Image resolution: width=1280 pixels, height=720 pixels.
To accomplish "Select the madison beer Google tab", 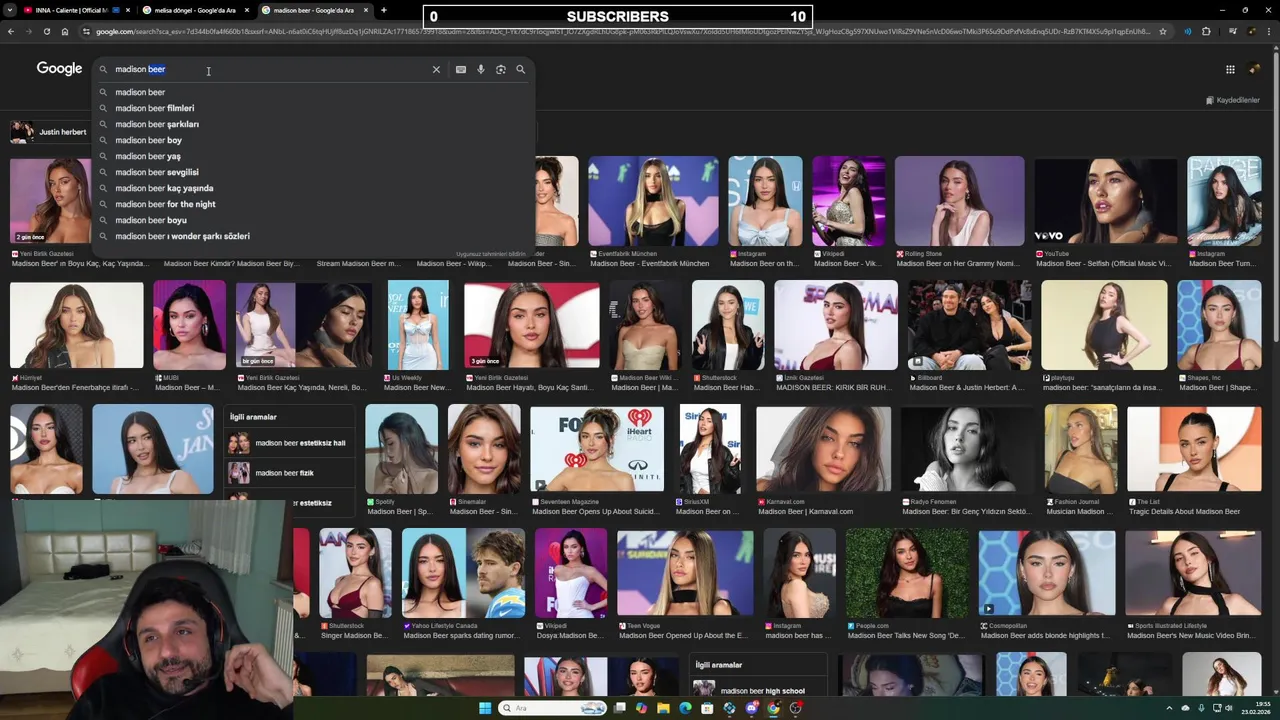I will click(x=314, y=10).
